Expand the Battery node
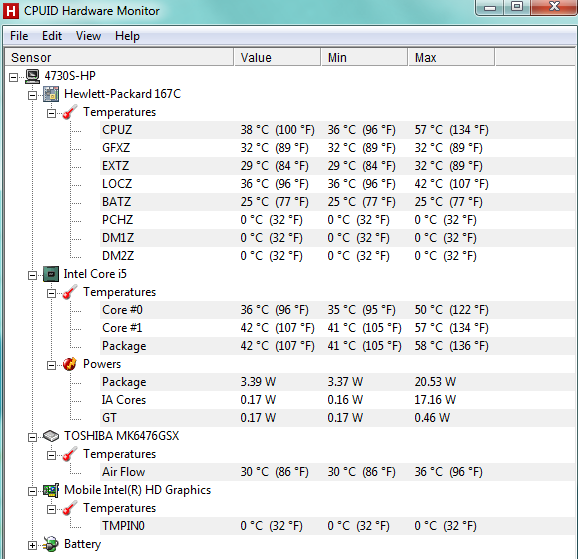 click(32, 545)
